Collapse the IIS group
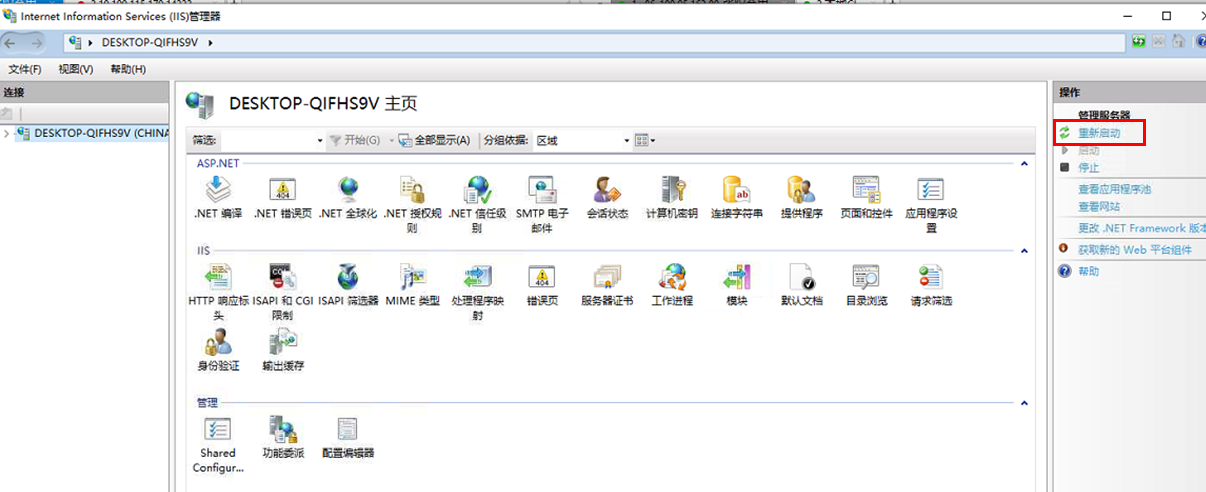 point(1024,250)
